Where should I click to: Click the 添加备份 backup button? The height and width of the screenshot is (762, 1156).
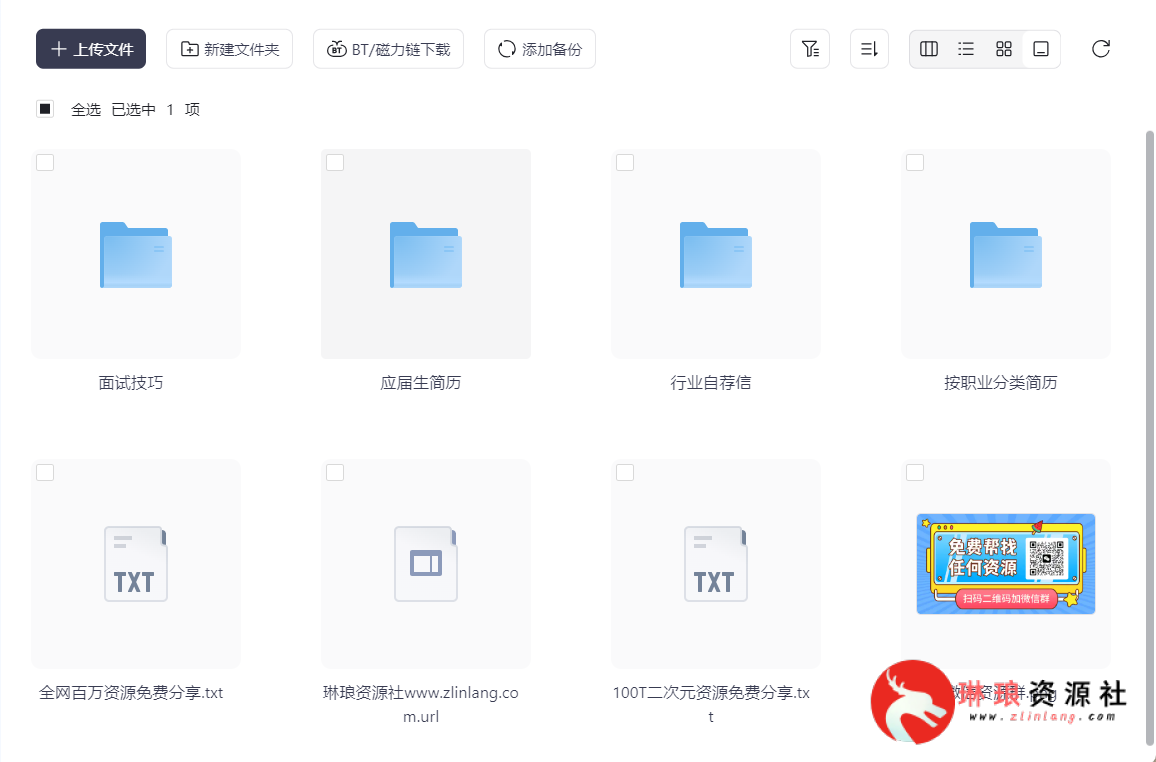[540, 49]
